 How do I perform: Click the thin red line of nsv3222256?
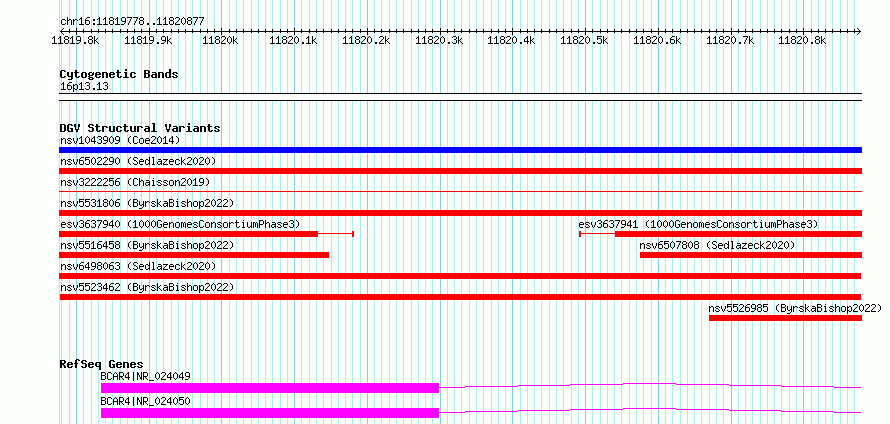coord(460,192)
